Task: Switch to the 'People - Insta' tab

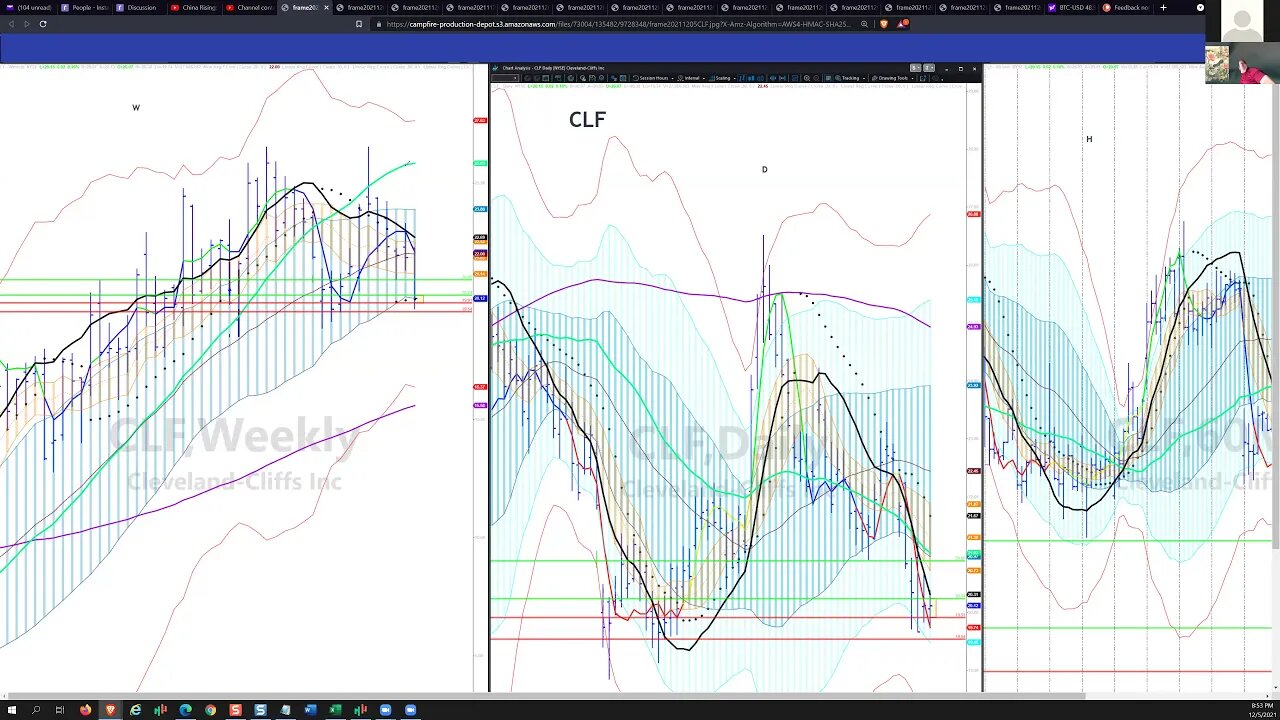Action: tap(85, 8)
